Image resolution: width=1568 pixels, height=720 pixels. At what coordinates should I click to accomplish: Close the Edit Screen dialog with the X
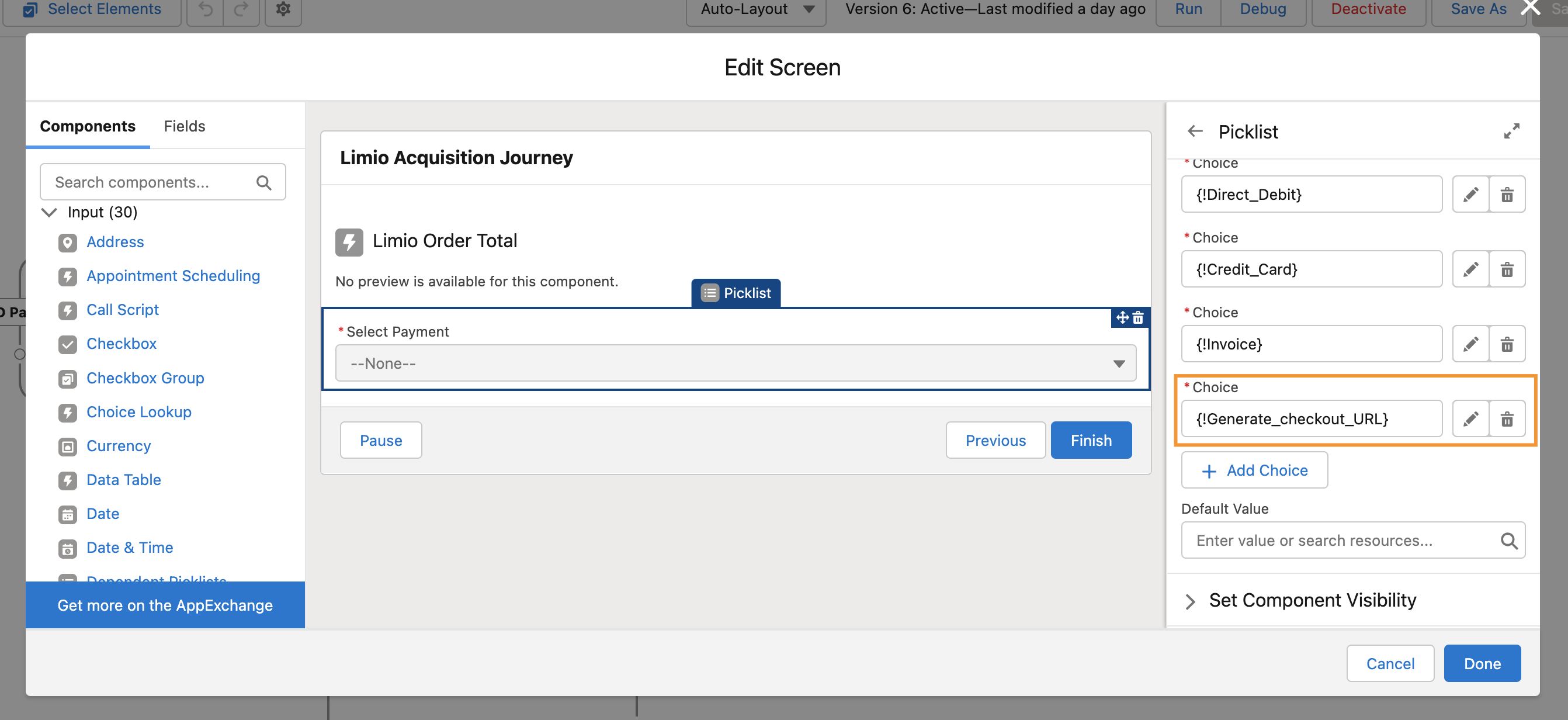pyautogui.click(x=1529, y=8)
